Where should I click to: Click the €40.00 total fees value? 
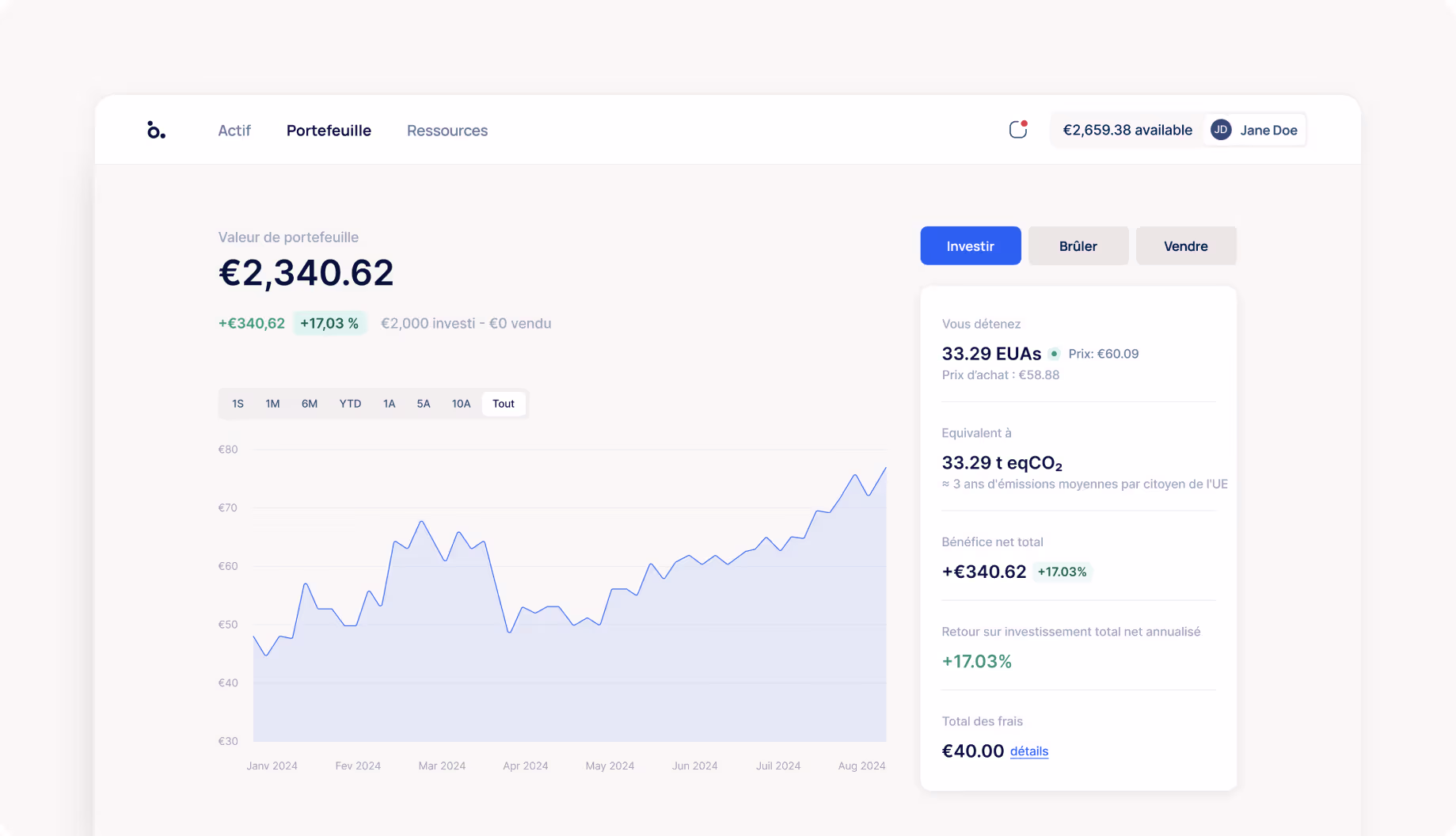point(973,751)
